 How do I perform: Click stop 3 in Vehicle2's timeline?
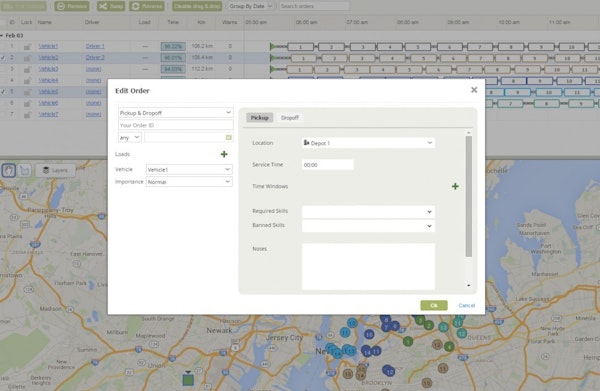point(362,58)
